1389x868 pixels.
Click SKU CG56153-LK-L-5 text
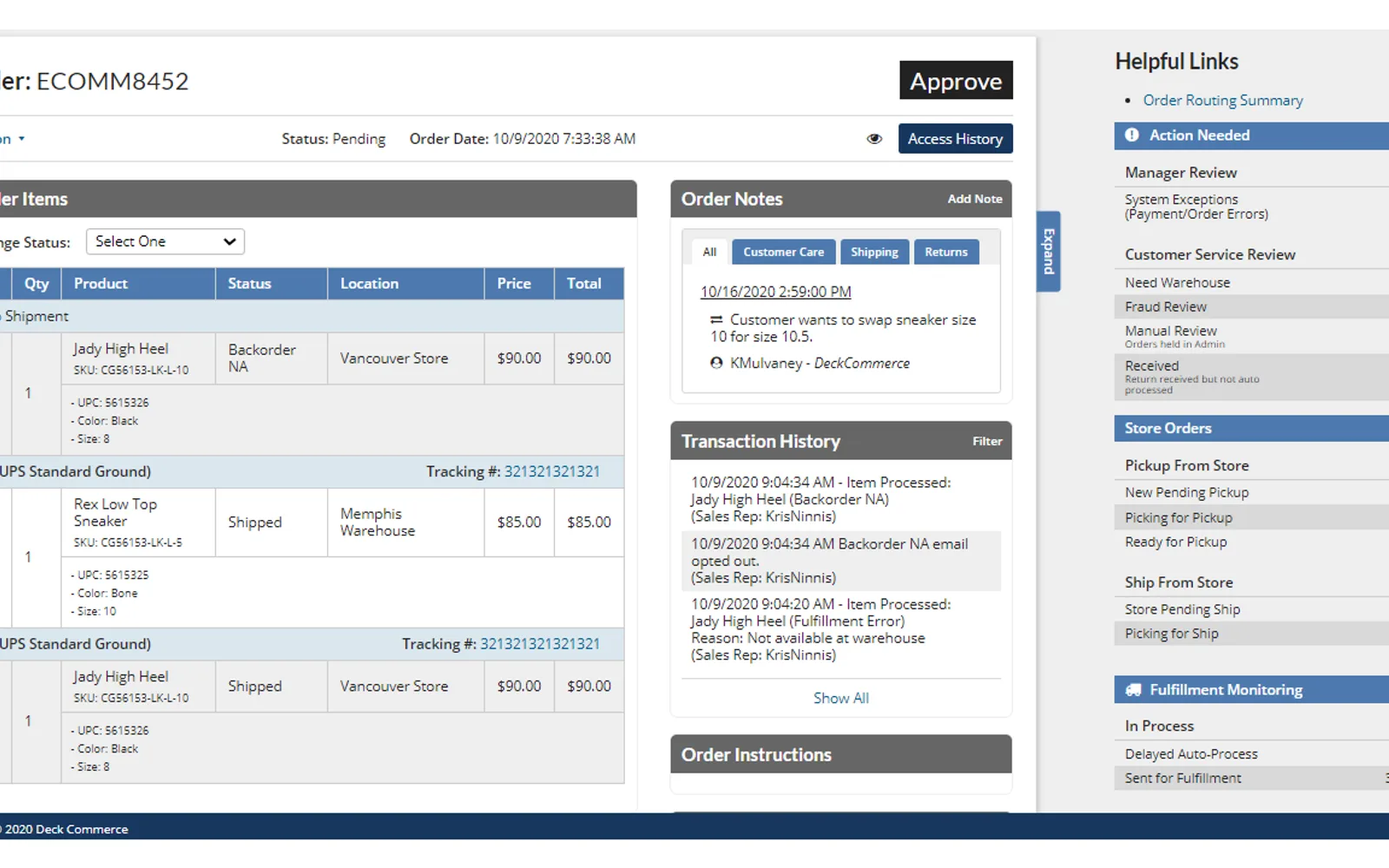pyautogui.click(x=128, y=543)
